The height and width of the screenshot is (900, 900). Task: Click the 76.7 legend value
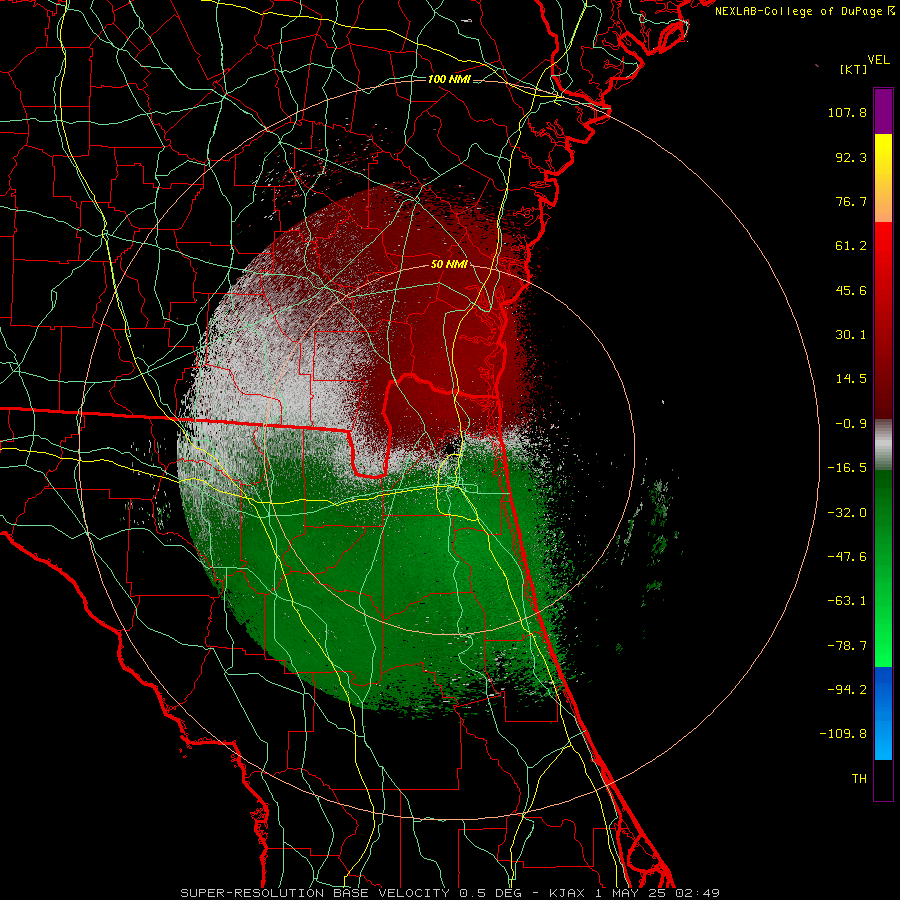[x=851, y=201]
